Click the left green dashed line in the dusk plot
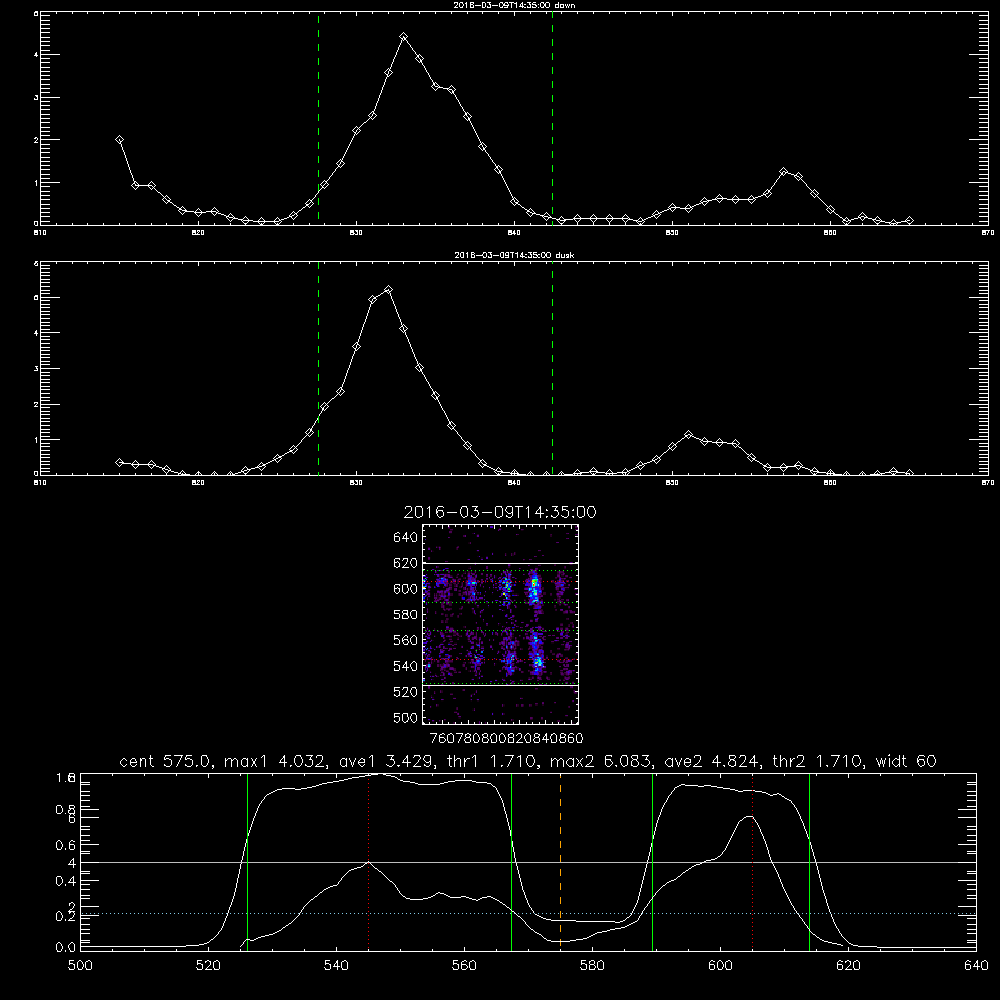 point(318,368)
